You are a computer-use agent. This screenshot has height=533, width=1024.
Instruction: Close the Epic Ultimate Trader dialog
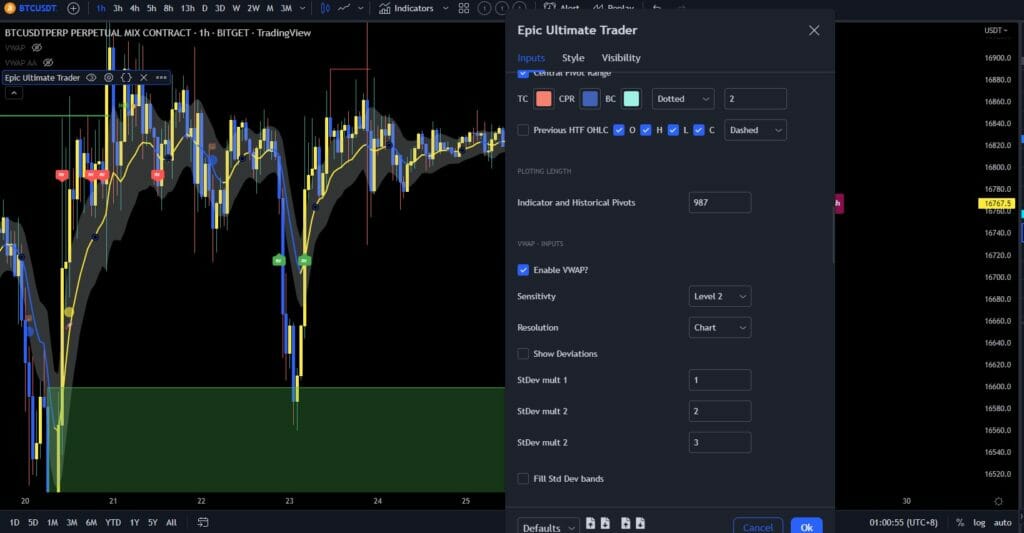click(814, 31)
